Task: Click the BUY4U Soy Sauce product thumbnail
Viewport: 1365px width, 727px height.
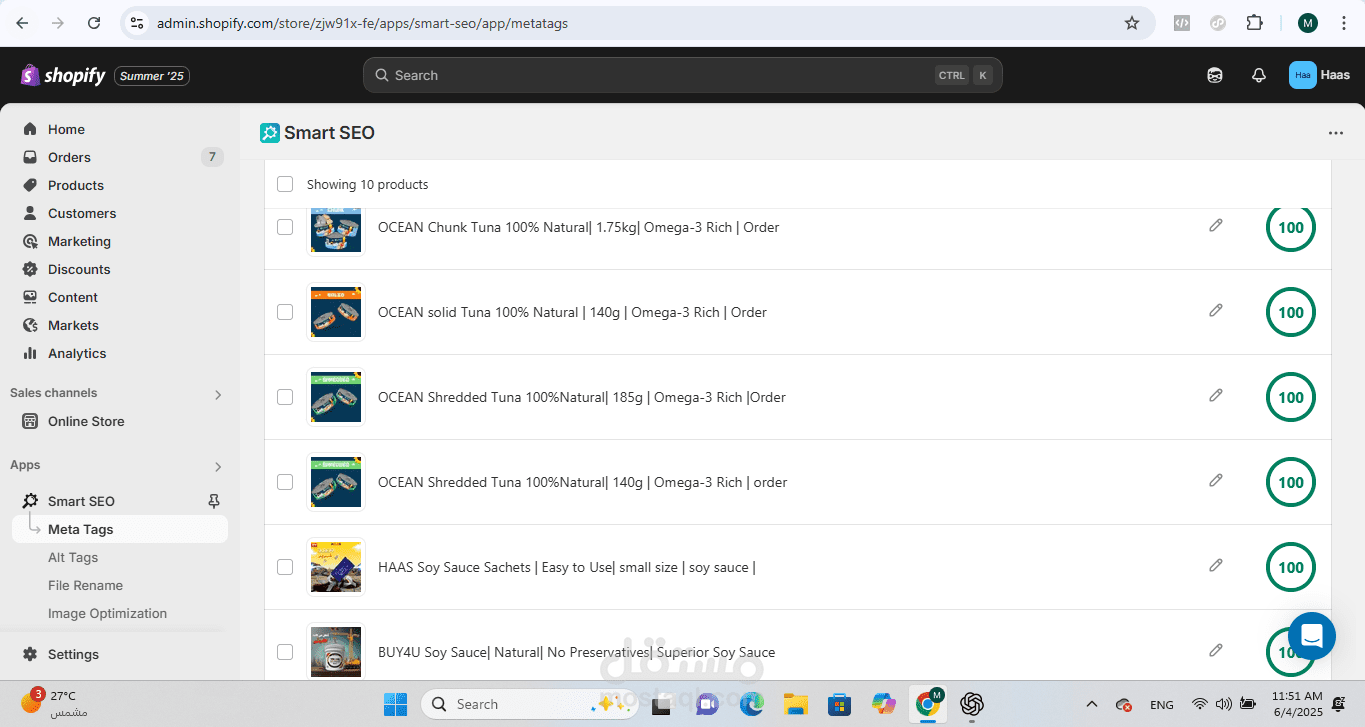Action: pos(336,652)
